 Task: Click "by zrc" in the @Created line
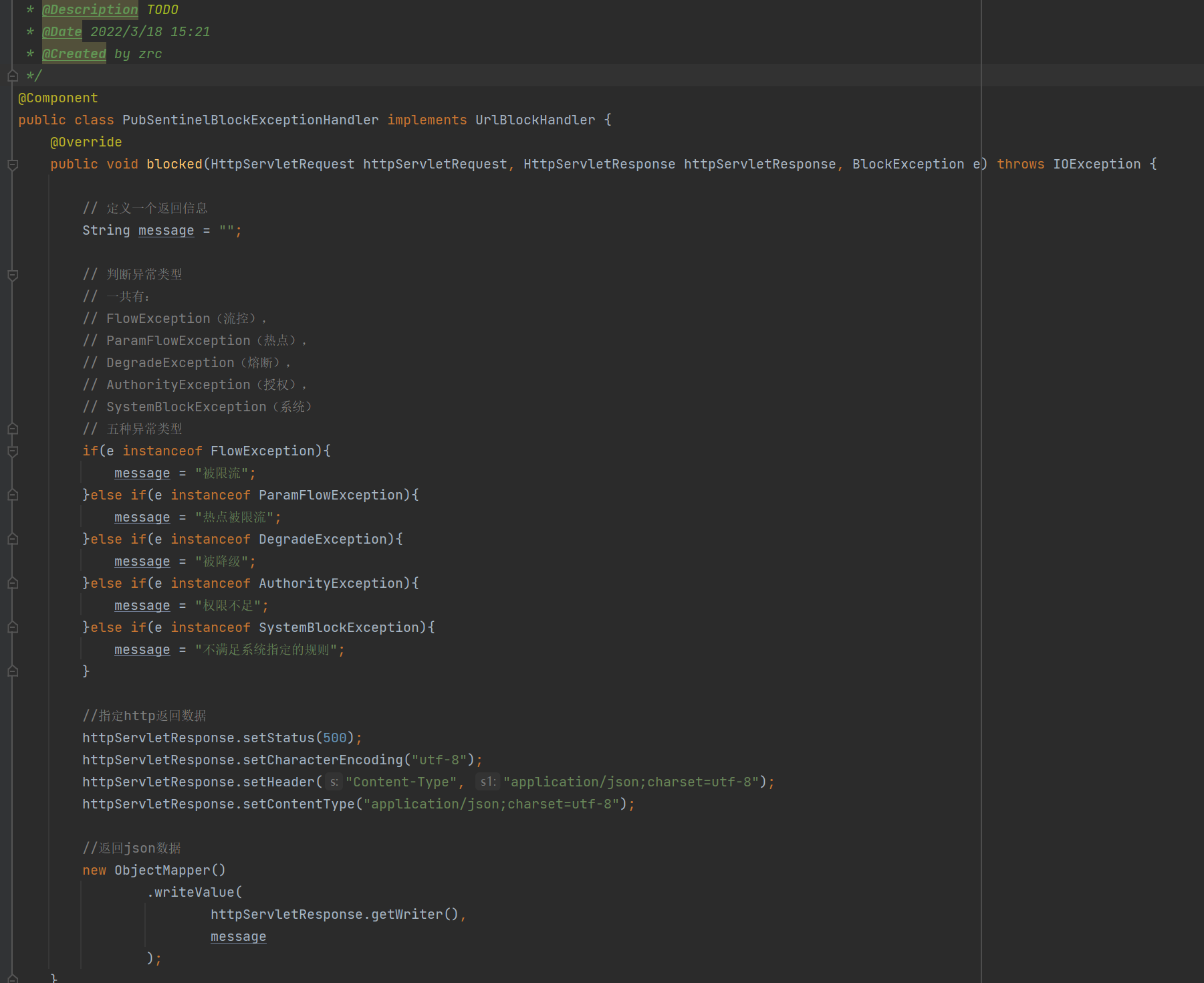point(138,54)
